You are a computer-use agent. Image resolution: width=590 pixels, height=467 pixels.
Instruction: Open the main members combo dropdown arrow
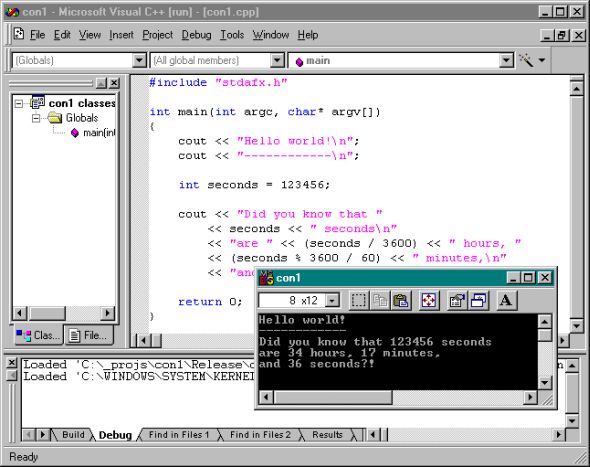[506, 60]
